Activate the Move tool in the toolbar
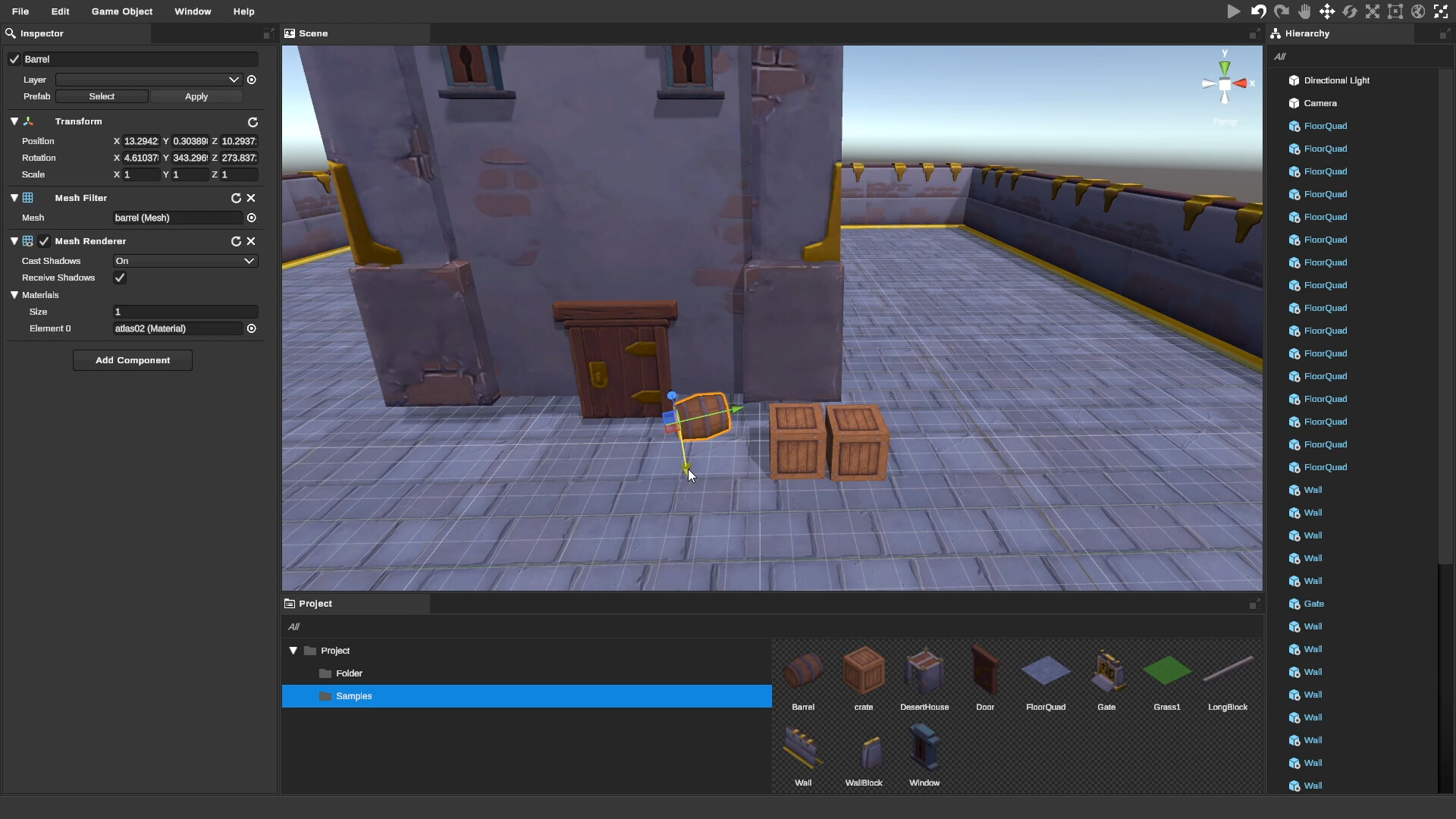The image size is (1456, 819). pos(1327,11)
